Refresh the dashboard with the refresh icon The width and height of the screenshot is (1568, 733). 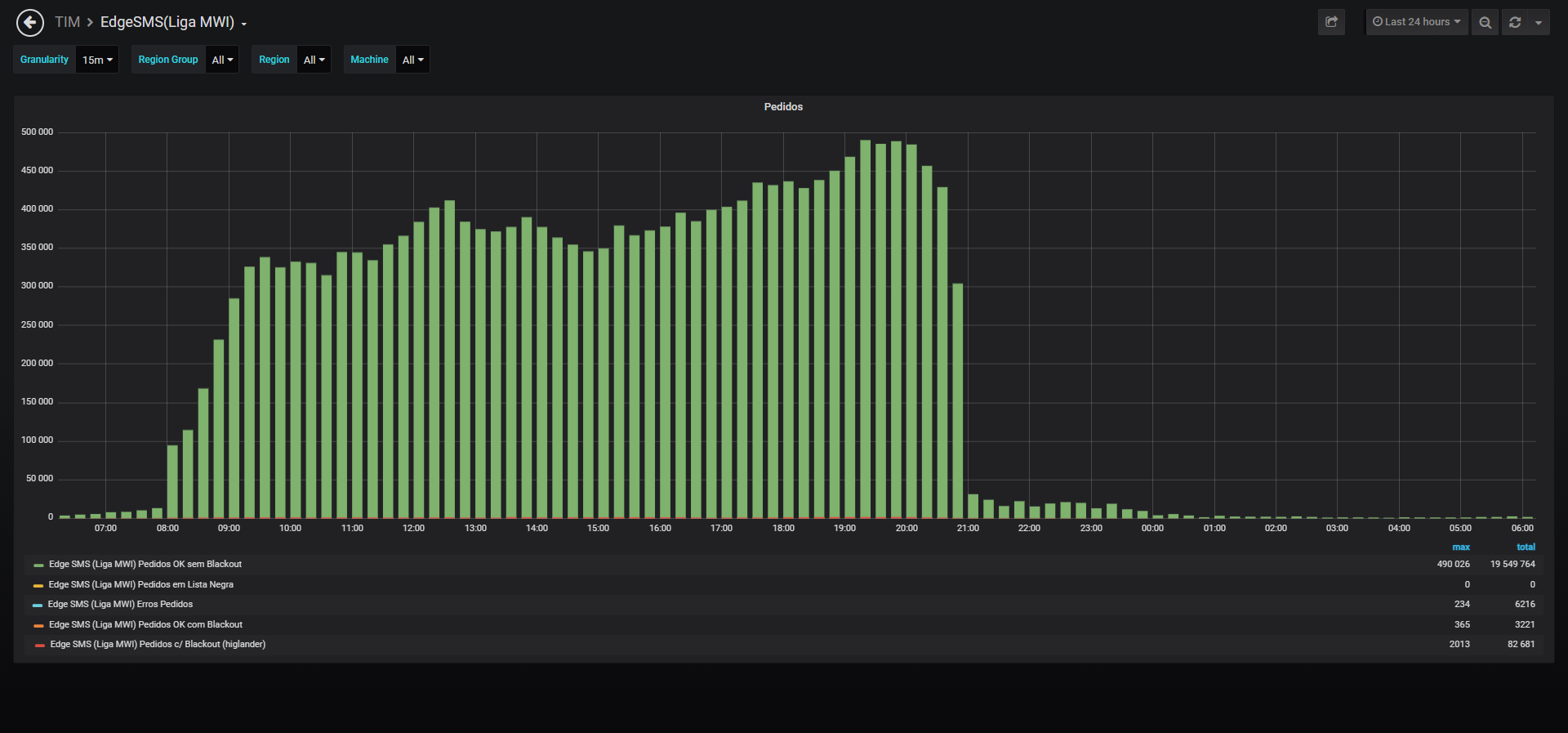(1515, 22)
